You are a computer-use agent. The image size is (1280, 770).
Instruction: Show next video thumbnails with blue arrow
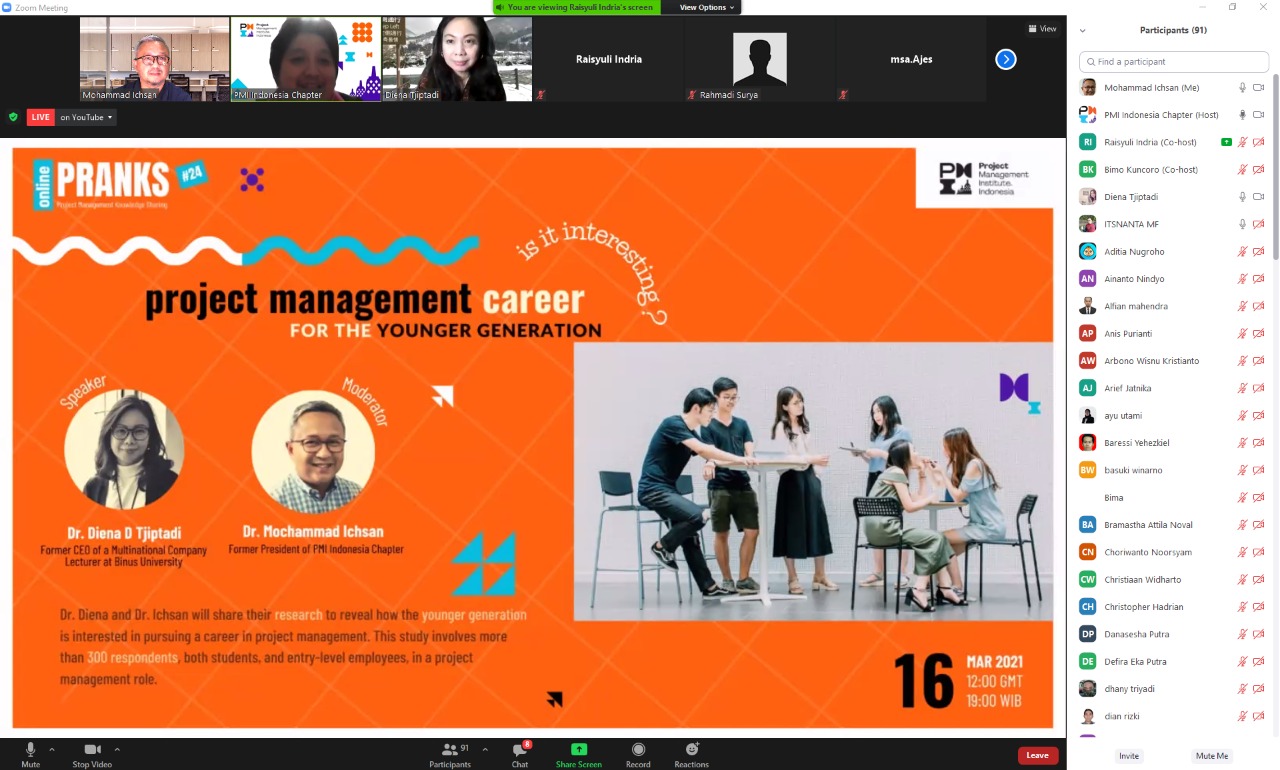tap(1006, 59)
